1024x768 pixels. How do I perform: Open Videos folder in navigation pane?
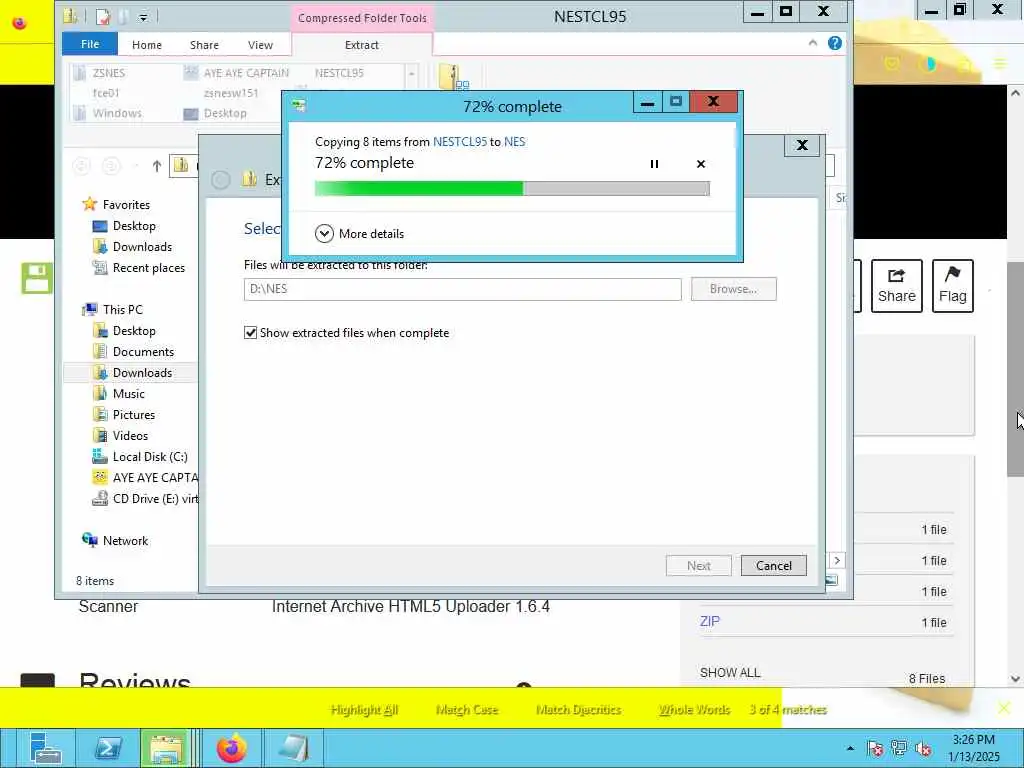pos(130,436)
